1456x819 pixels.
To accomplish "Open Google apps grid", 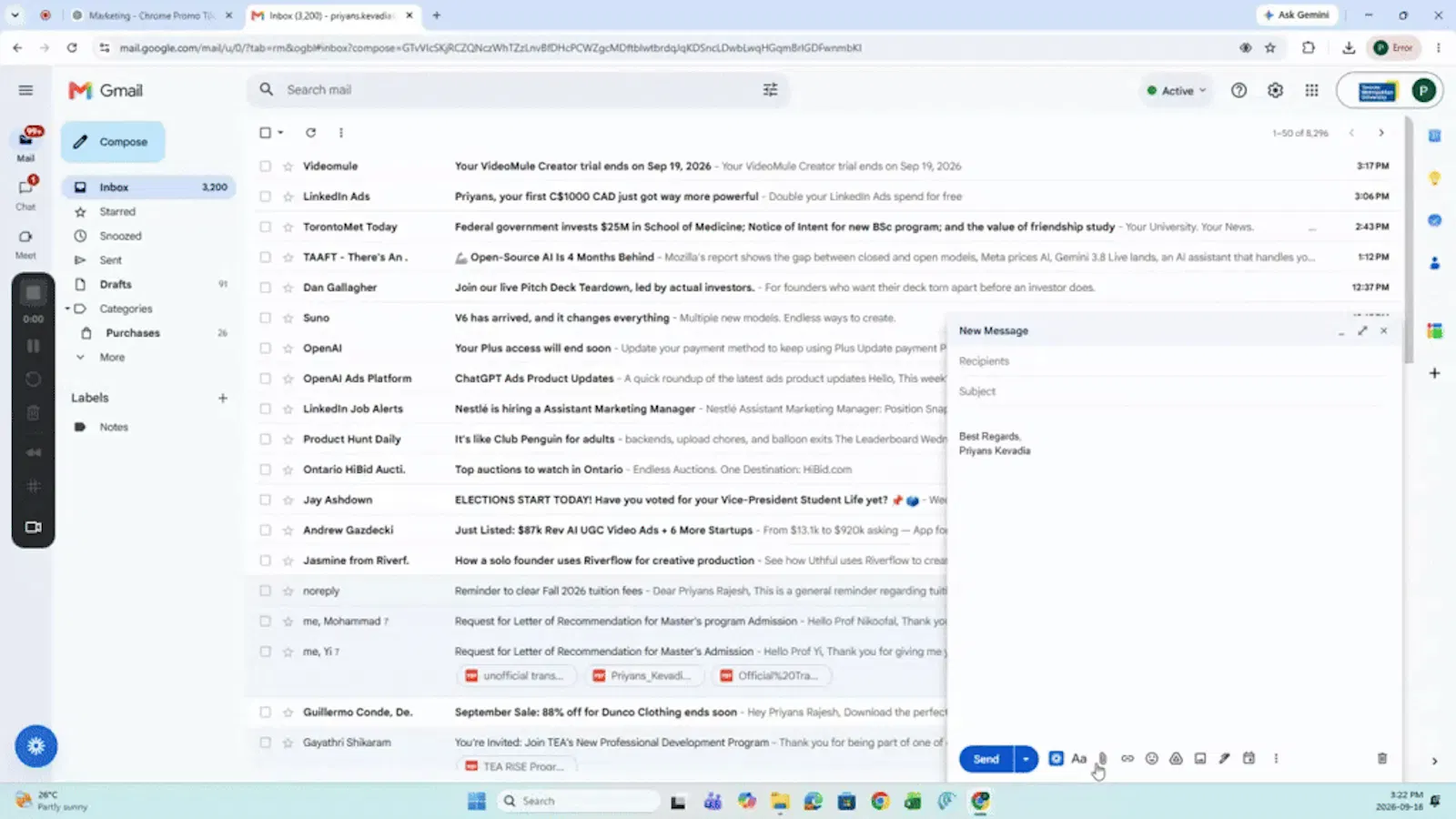I will point(1311,90).
